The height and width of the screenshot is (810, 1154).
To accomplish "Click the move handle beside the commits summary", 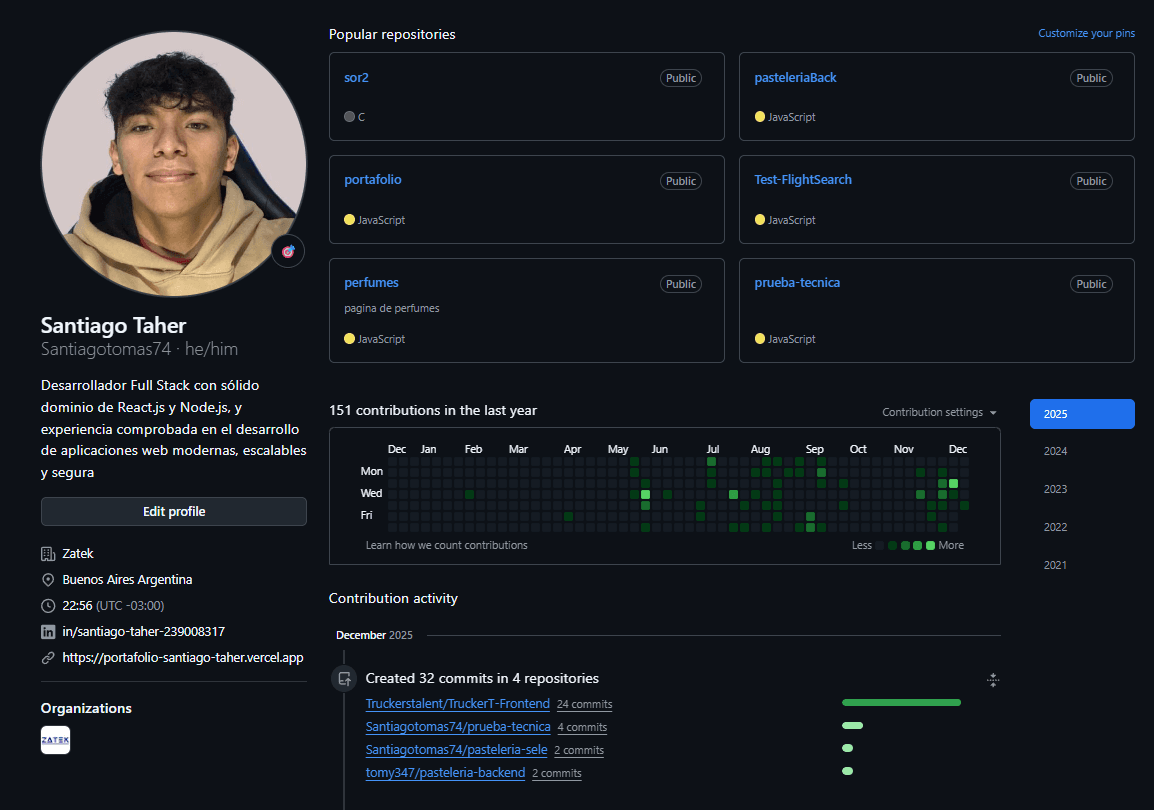I will tap(992, 679).
